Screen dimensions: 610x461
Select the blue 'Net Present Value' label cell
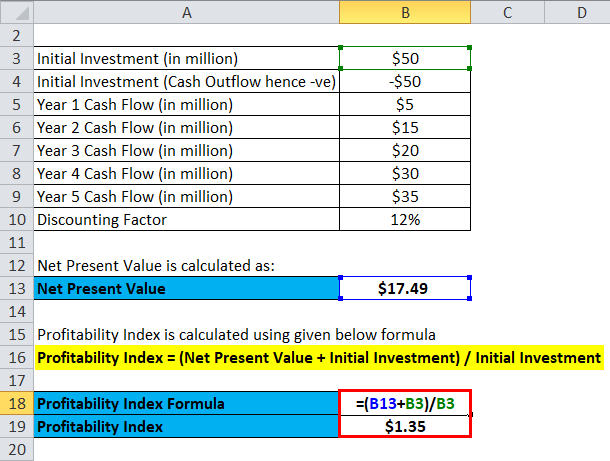[x=186, y=288]
